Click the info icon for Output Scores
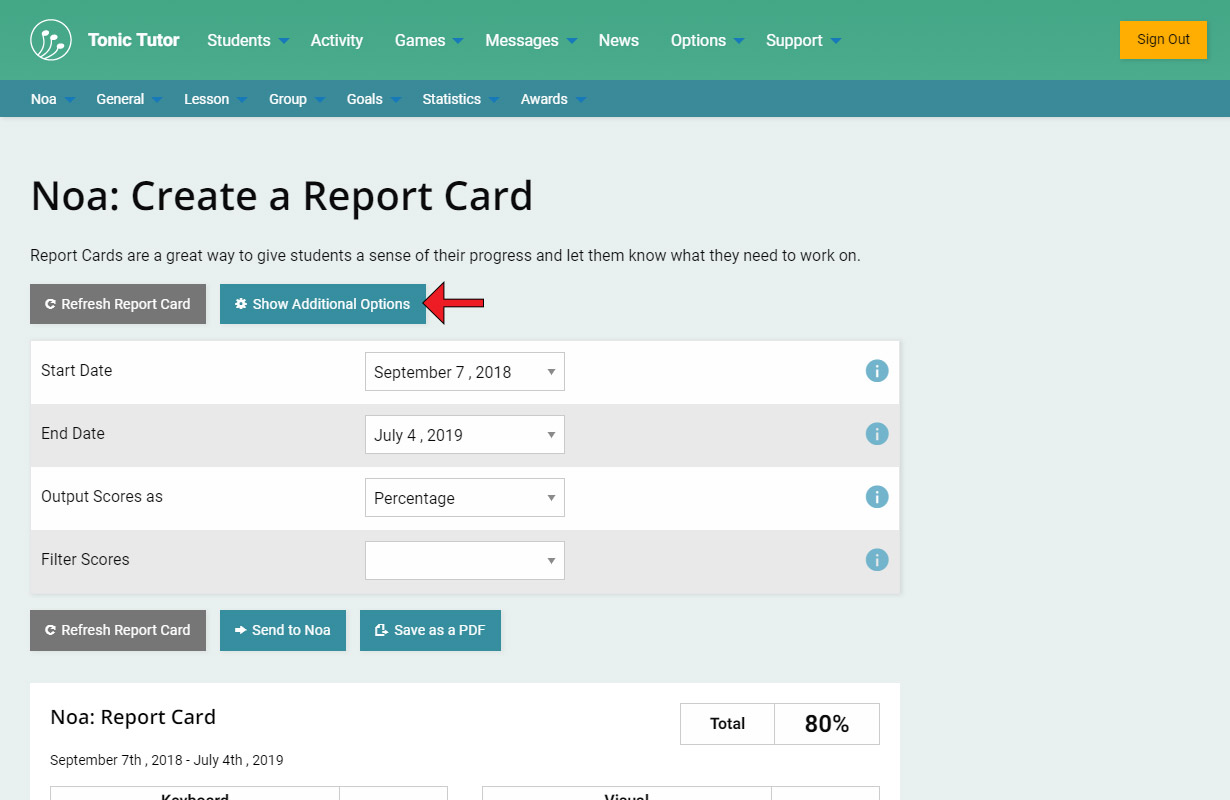This screenshot has width=1230, height=800. [x=877, y=497]
